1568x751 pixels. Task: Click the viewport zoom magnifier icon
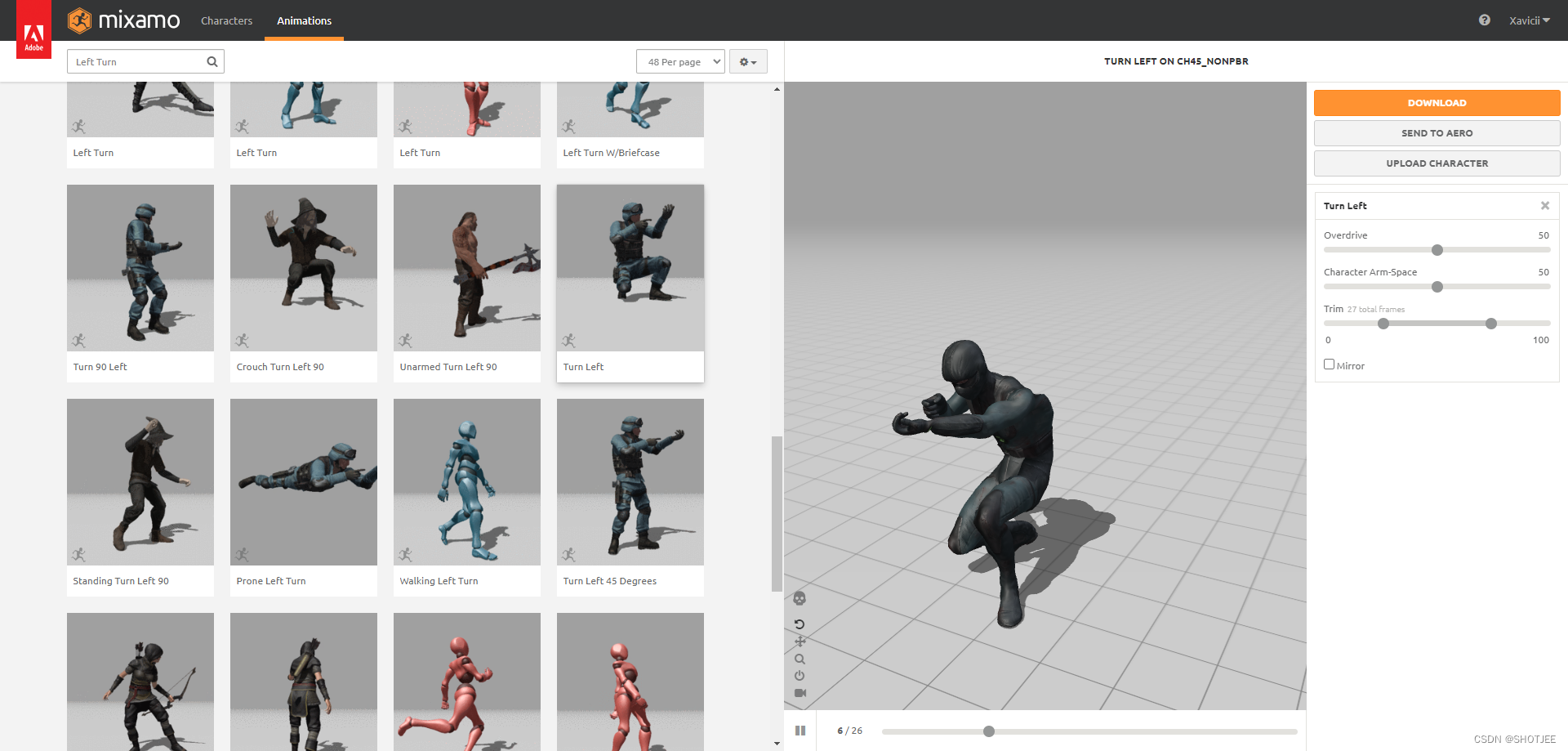coord(800,659)
